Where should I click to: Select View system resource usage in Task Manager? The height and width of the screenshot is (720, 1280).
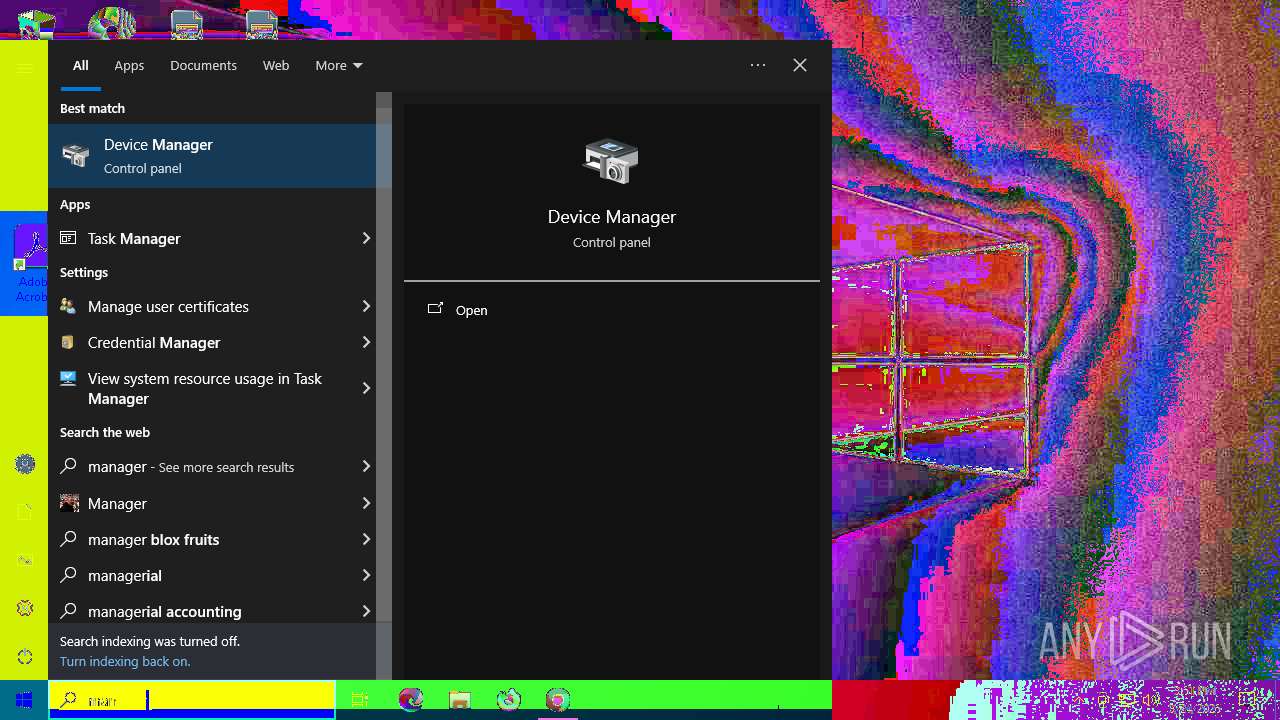212,388
